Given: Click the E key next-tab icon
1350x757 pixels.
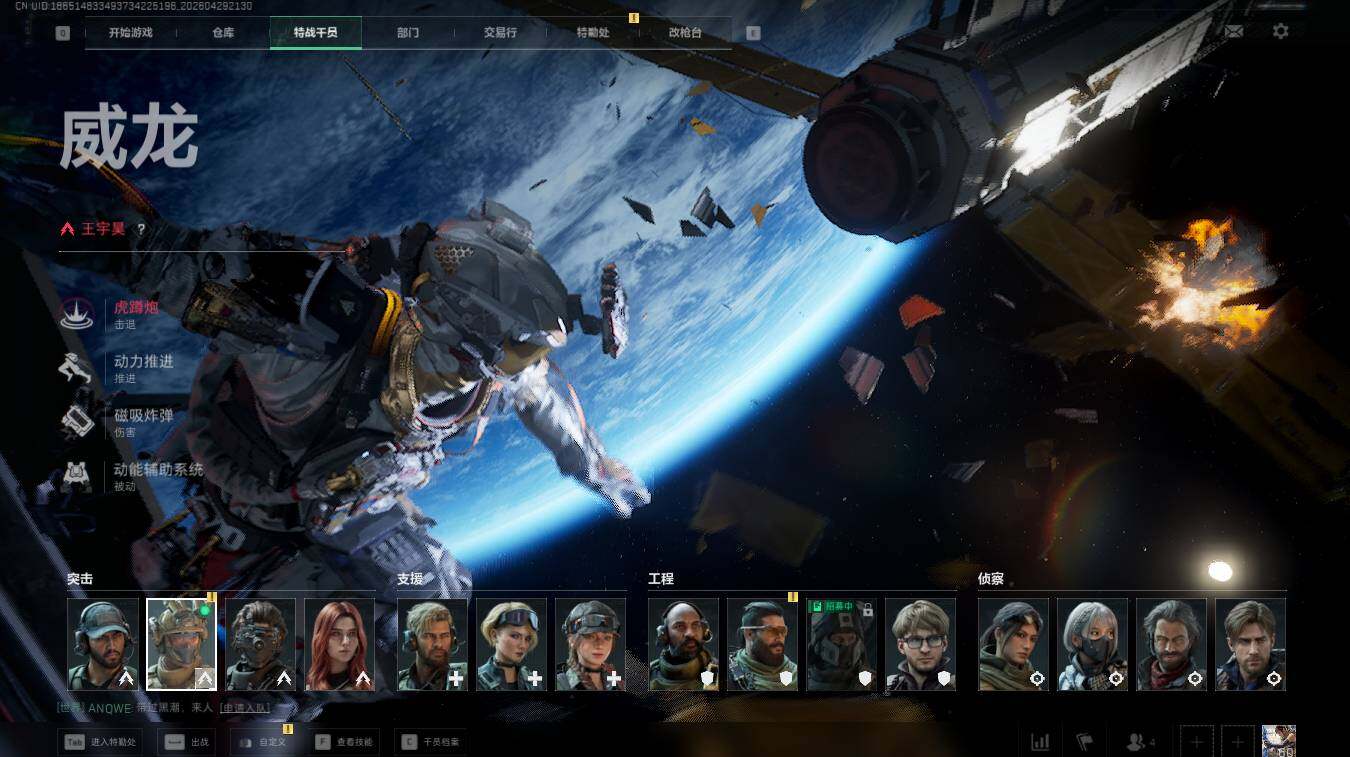Looking at the screenshot, I should (x=753, y=33).
